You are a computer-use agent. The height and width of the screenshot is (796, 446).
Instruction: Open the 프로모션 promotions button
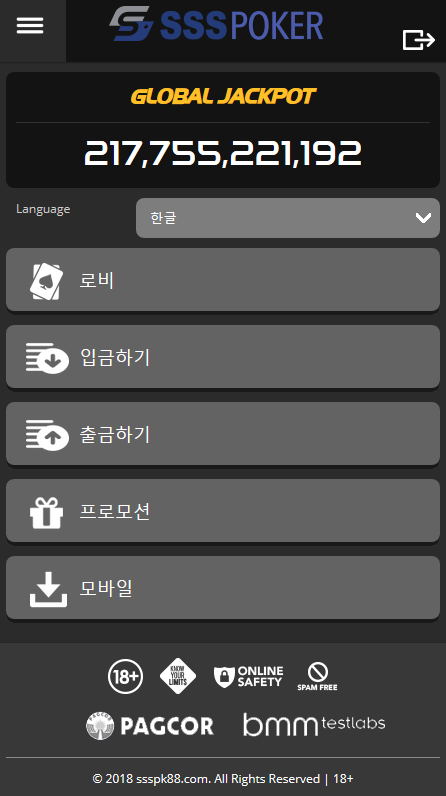[223, 511]
